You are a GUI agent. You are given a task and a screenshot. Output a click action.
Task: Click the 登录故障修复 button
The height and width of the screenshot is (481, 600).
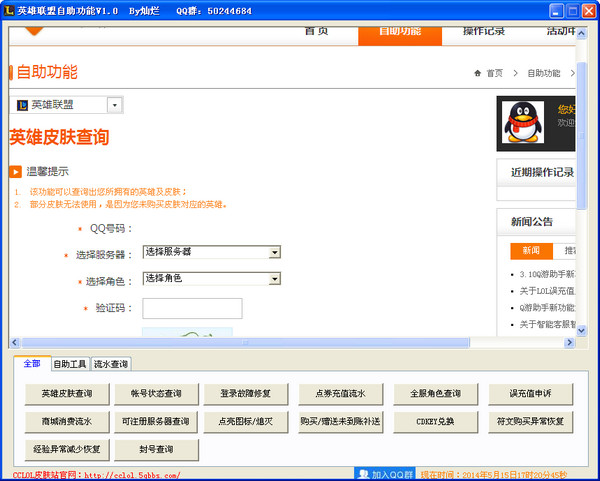tap(246, 394)
